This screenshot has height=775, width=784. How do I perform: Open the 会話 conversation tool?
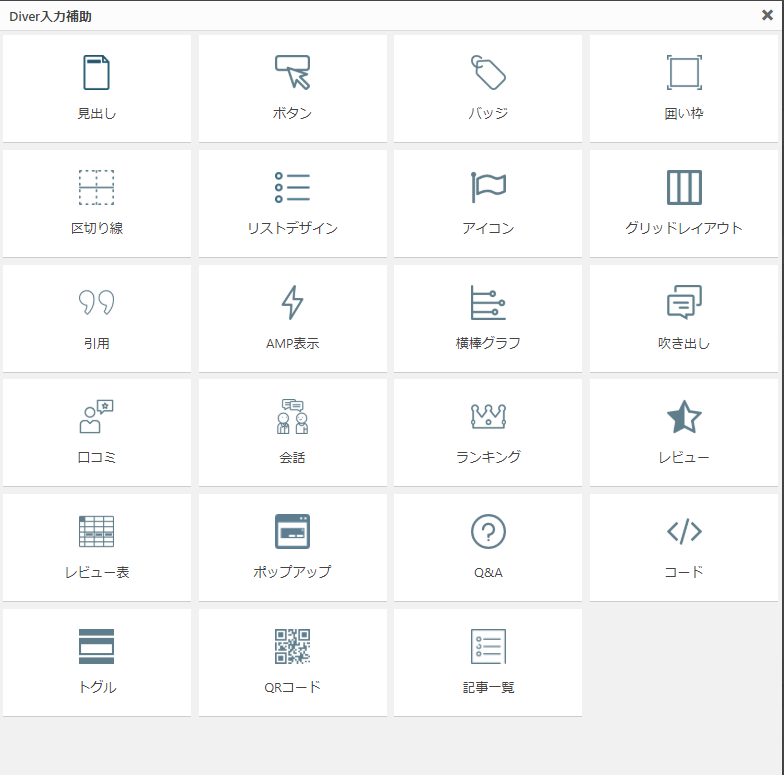[x=292, y=432]
